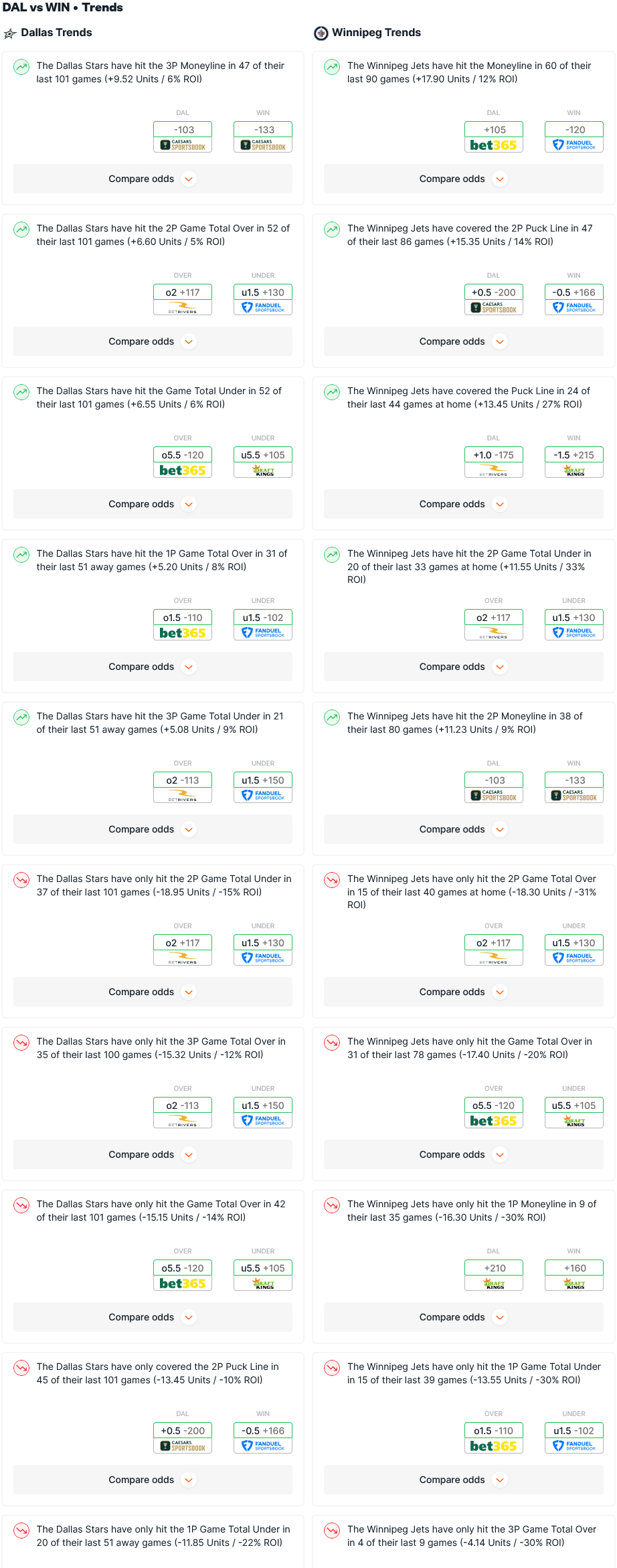Select FanDuel -120 WIN moneyline odds

coord(574,137)
